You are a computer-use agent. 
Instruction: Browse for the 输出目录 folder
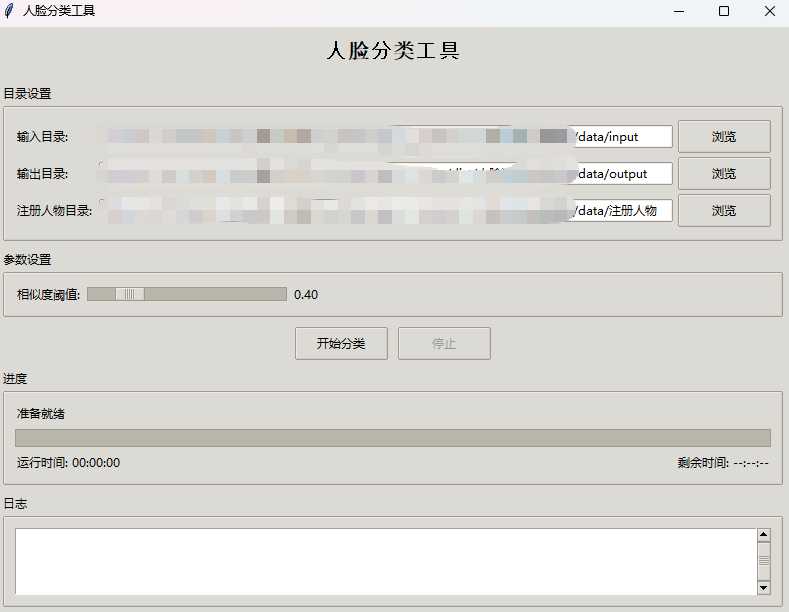724,174
